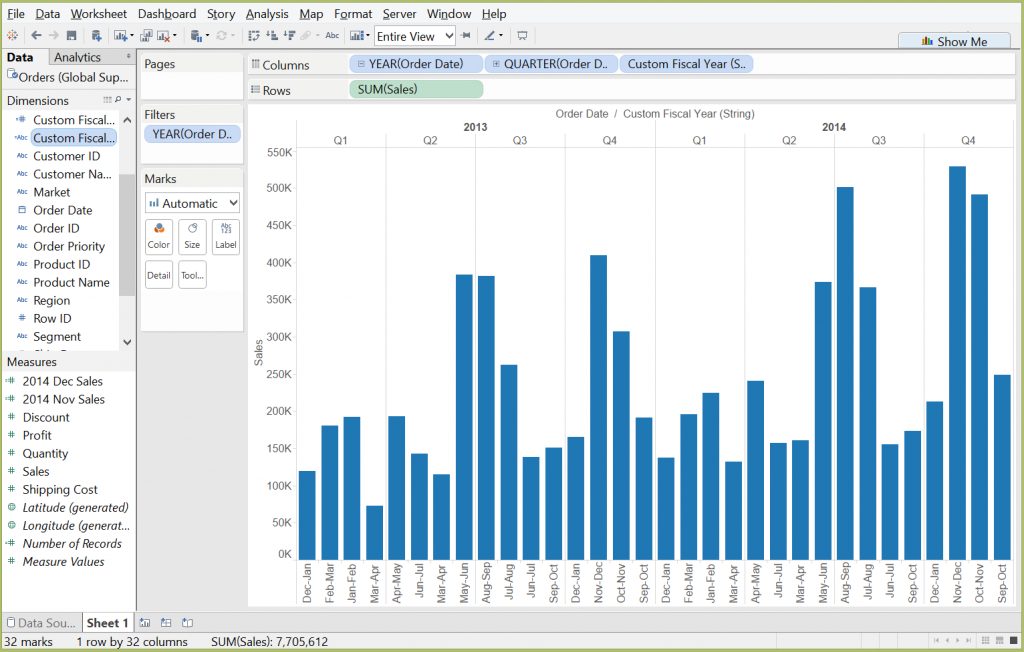This screenshot has width=1024, height=652.
Task: Select the Orders (Global Superstore) data source
Action: (x=68, y=77)
